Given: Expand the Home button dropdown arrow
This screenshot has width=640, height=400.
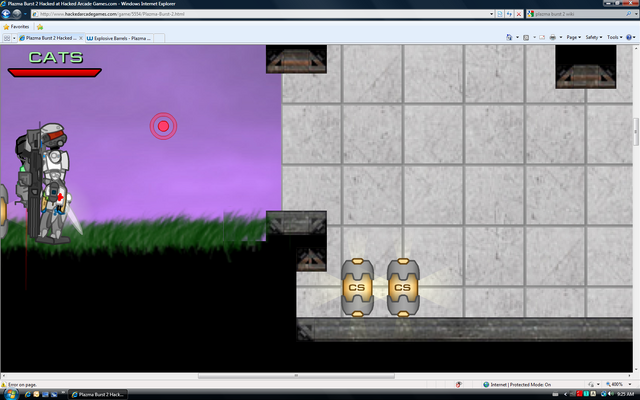Looking at the screenshot, I should [x=517, y=37].
